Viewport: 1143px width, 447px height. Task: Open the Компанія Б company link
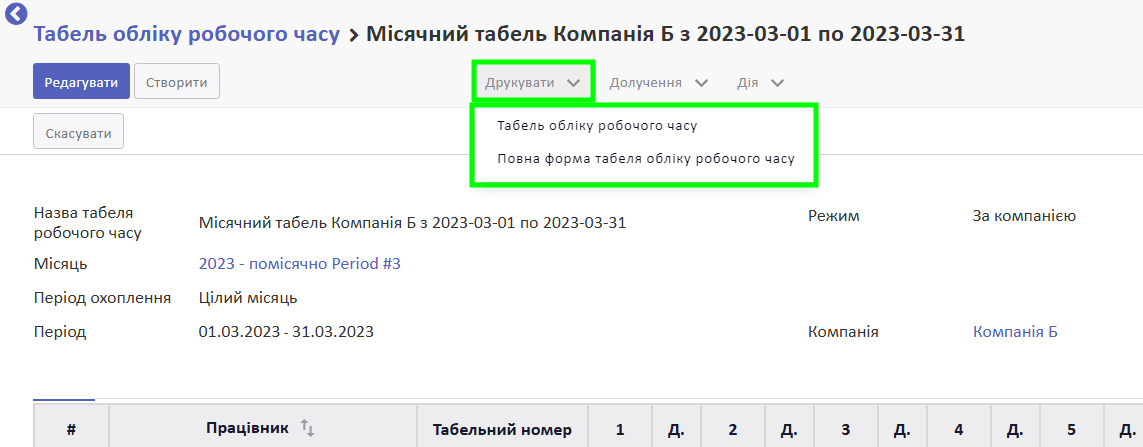pos(1015,332)
